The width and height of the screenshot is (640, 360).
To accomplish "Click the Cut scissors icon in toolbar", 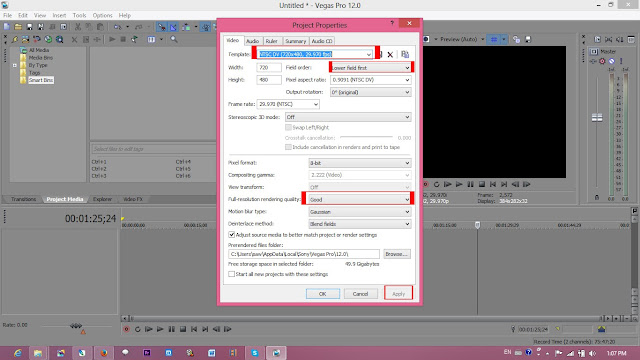I will [x=78, y=27].
